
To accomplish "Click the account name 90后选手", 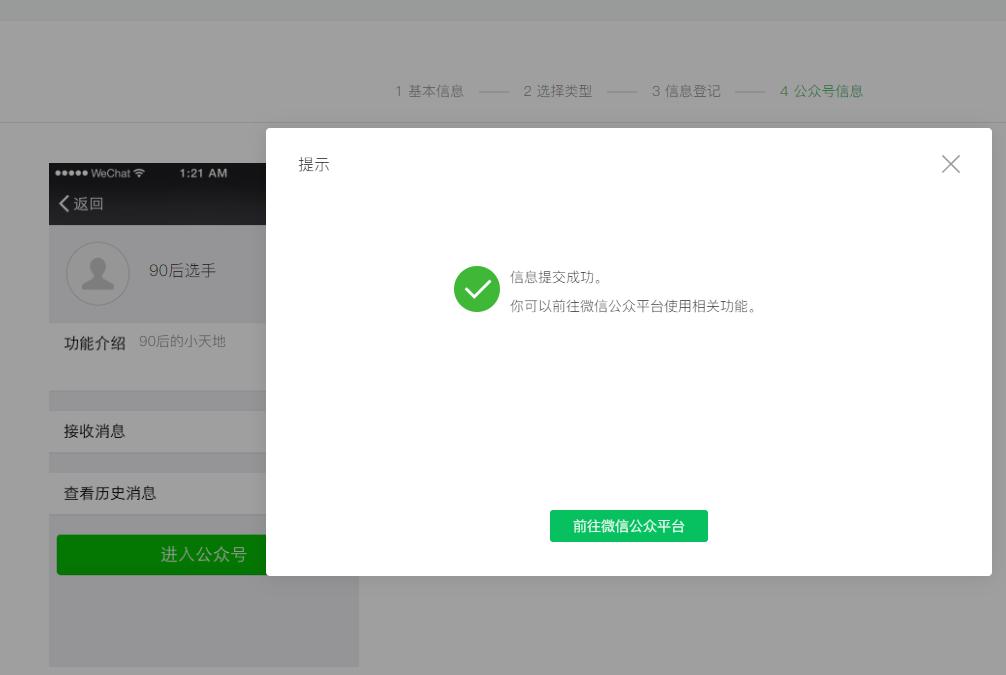I will tap(182, 270).
